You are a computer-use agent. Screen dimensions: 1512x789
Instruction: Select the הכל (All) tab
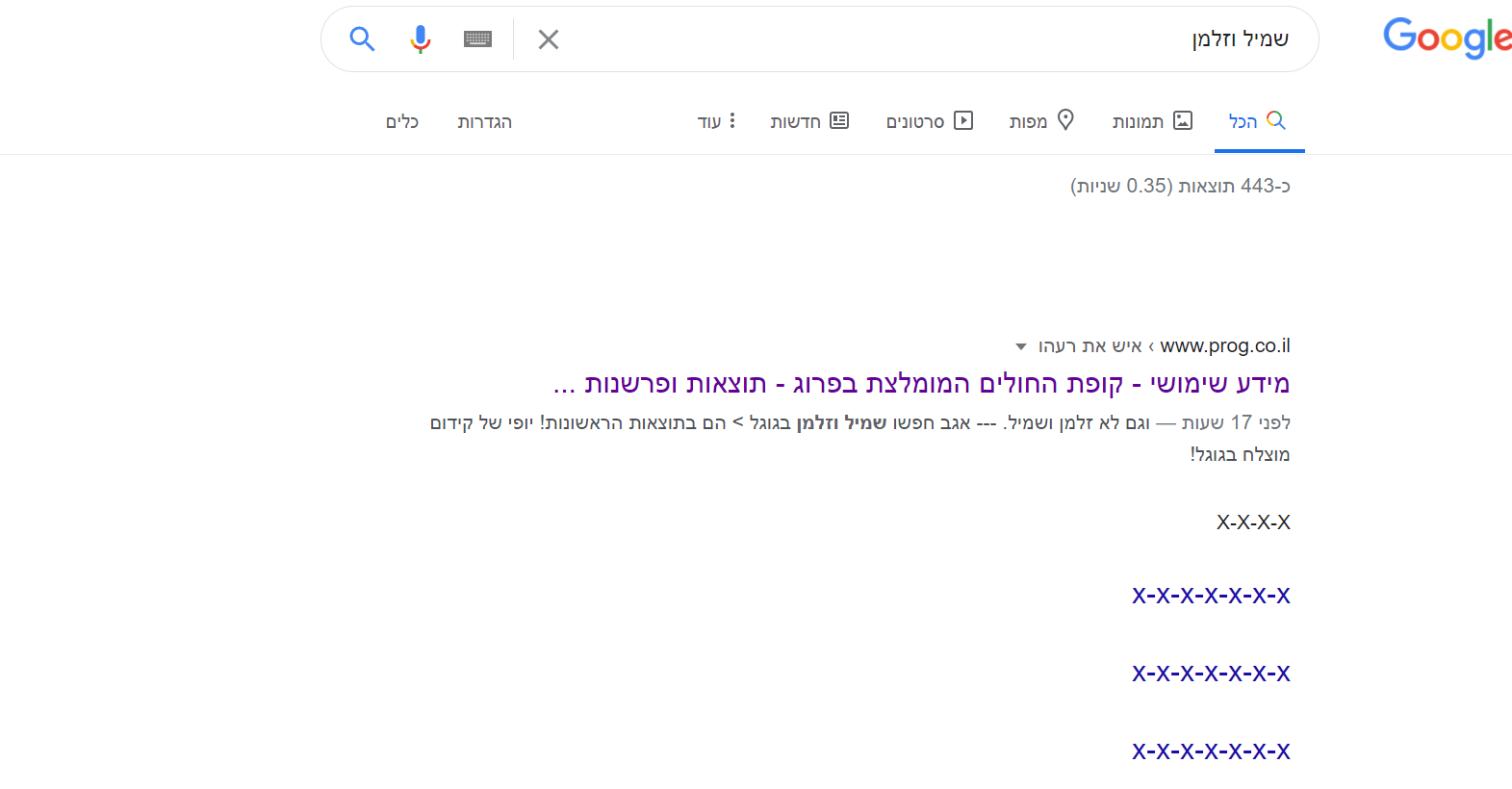point(1257,121)
